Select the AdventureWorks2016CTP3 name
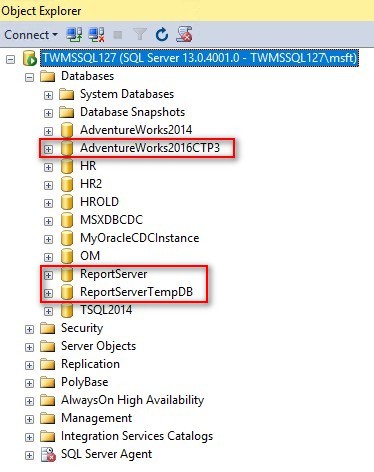This screenshot has height=472, width=374. coord(150,148)
